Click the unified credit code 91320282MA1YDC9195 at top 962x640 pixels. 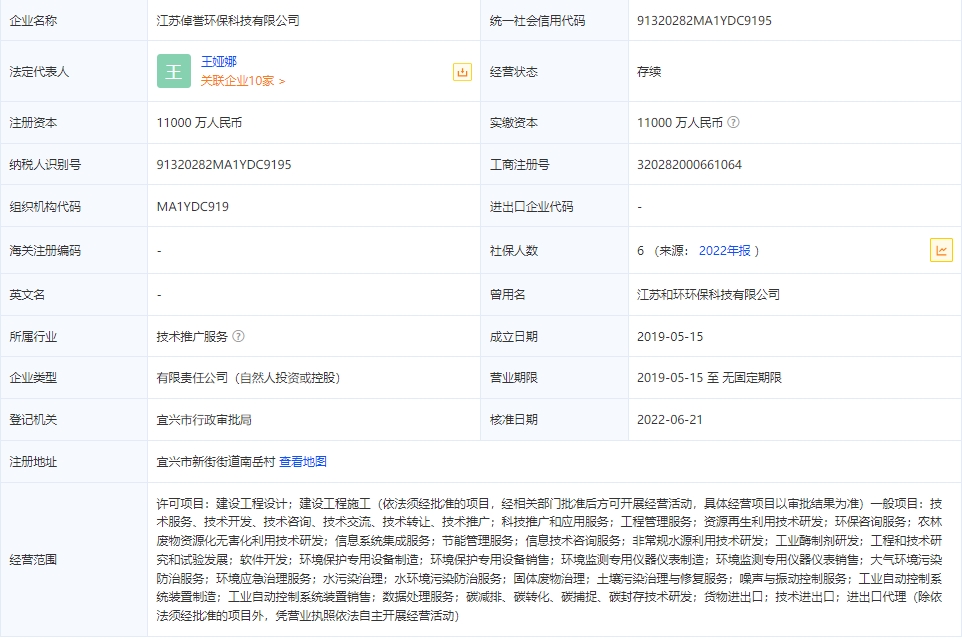pos(704,20)
